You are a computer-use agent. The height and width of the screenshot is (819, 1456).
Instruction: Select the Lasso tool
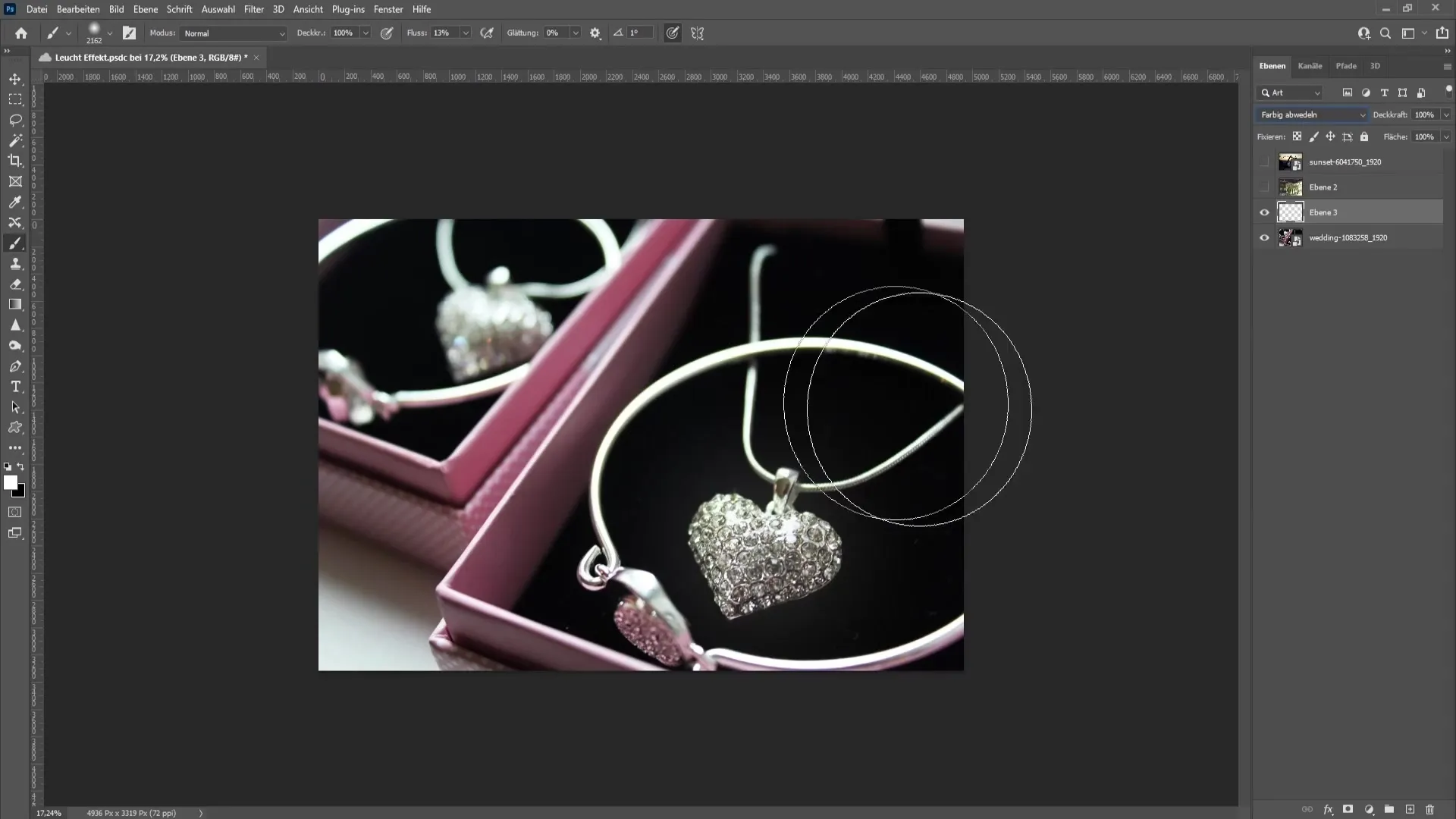pyautogui.click(x=15, y=119)
